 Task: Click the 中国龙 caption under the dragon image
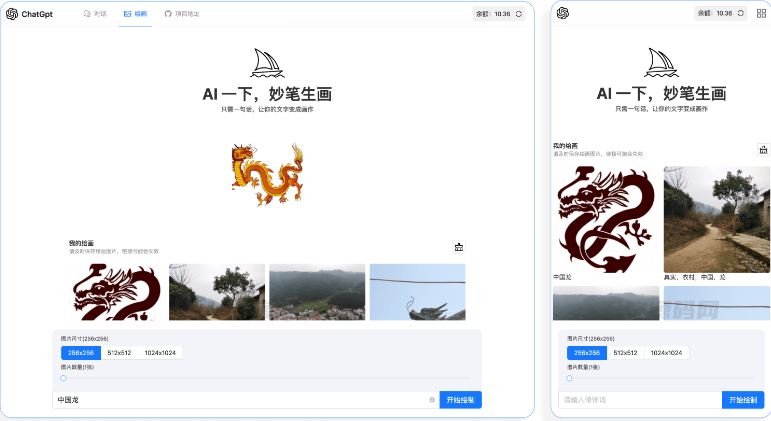coord(562,277)
